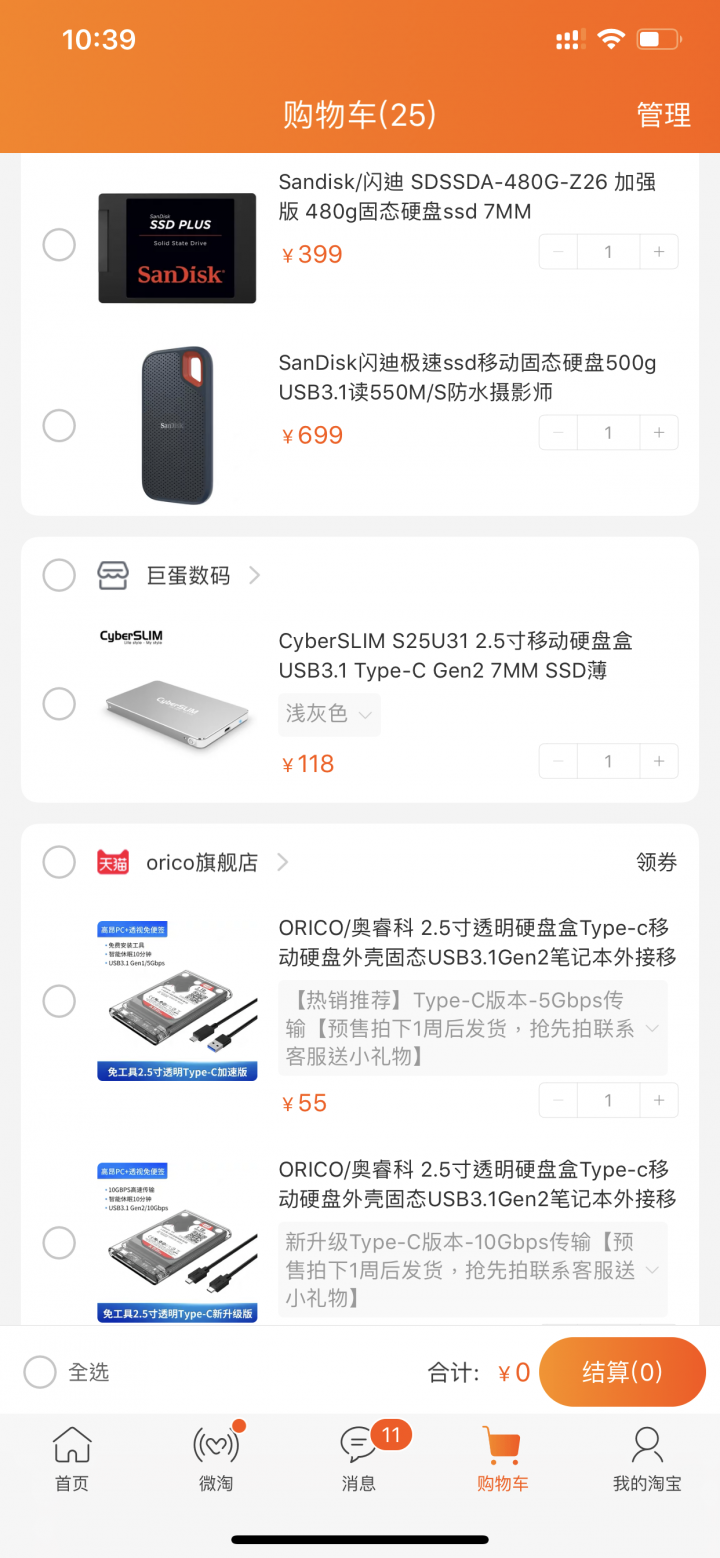720x1558 pixels.
Task: Select all items from orico旗舰店
Action: [x=59, y=861]
